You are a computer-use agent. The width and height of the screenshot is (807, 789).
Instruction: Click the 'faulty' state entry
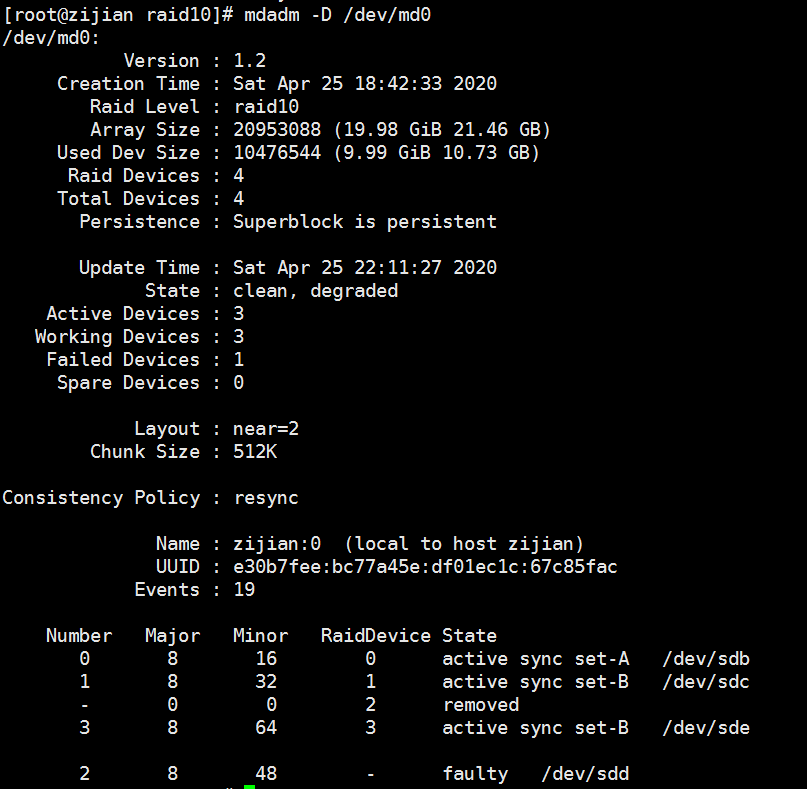[475, 774]
